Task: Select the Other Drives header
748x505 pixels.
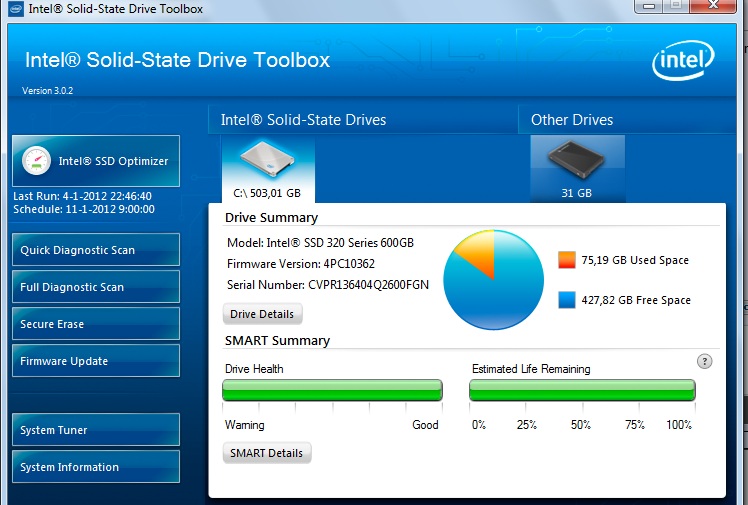Action: (572, 120)
